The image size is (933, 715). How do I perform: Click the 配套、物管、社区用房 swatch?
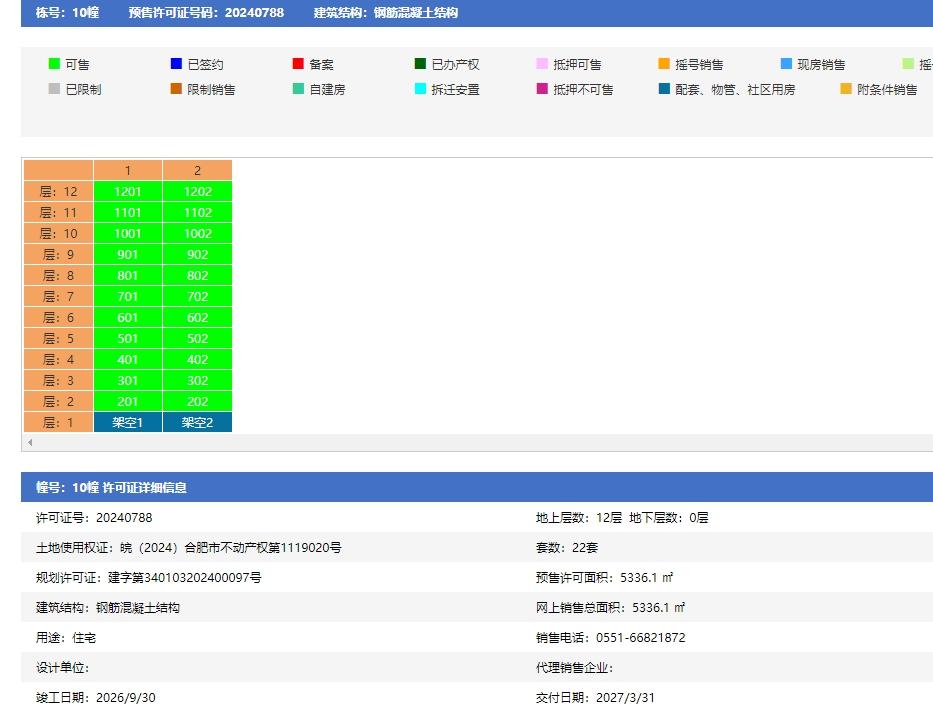coord(664,89)
